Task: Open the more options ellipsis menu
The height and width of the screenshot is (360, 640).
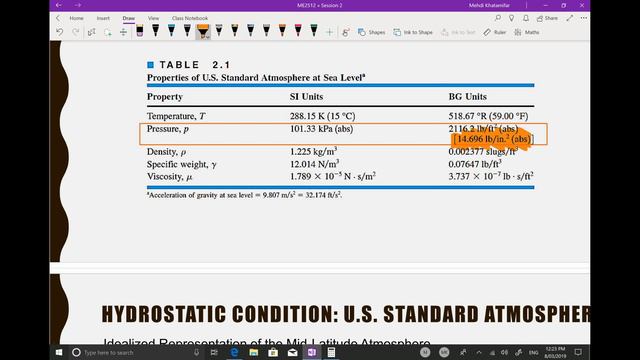Action: pyautogui.click(x=584, y=18)
